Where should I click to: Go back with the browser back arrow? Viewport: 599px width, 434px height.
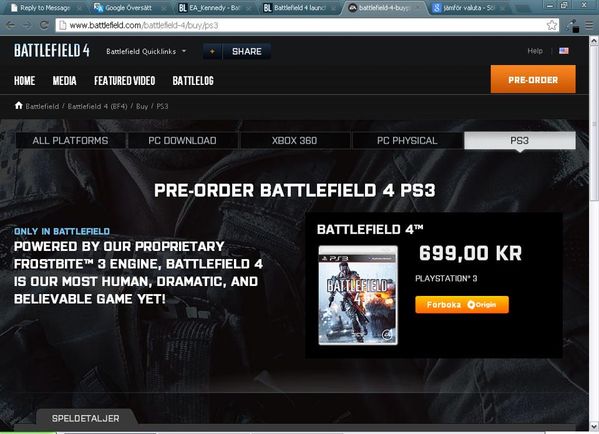11,25
